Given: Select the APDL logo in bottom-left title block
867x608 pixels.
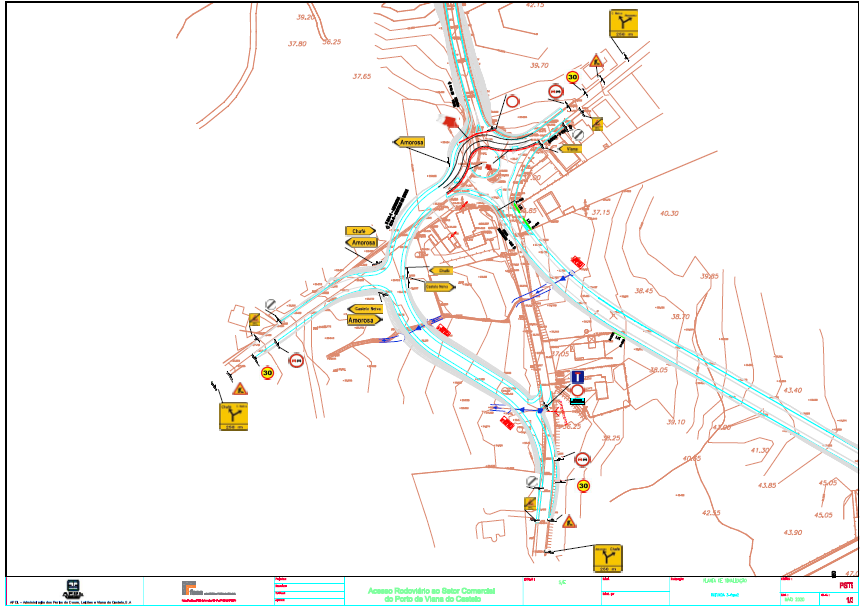Looking at the screenshot, I should [74, 588].
